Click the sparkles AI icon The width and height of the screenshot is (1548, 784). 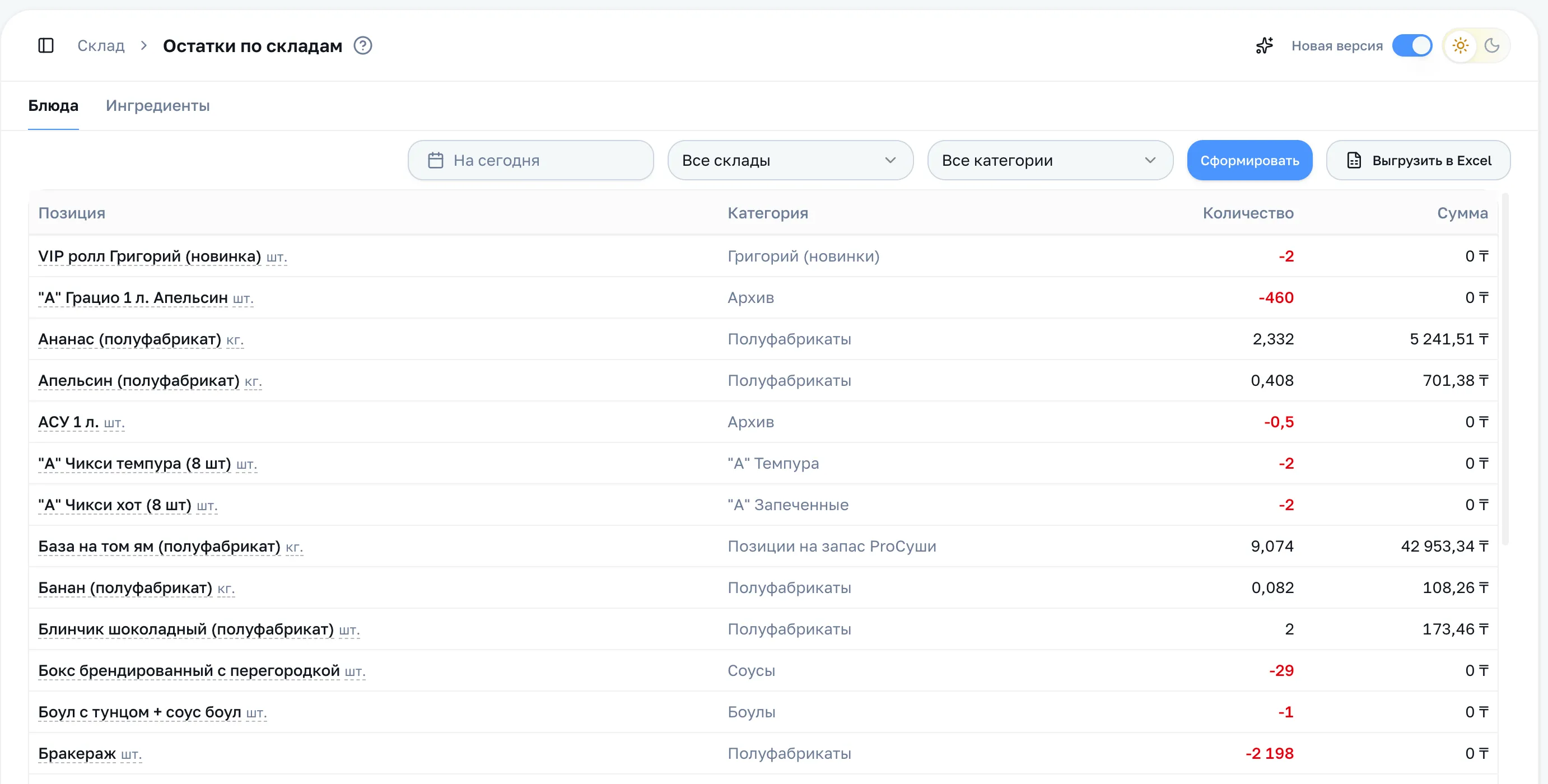point(1265,46)
